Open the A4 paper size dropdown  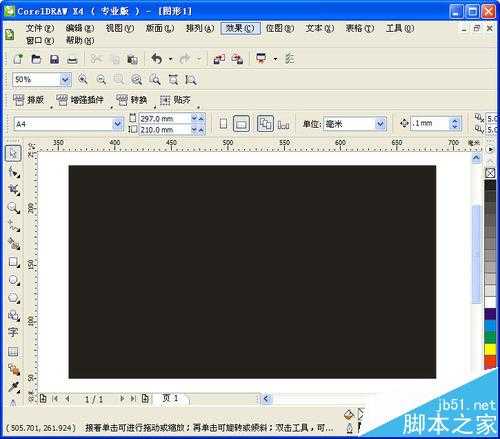(117, 124)
